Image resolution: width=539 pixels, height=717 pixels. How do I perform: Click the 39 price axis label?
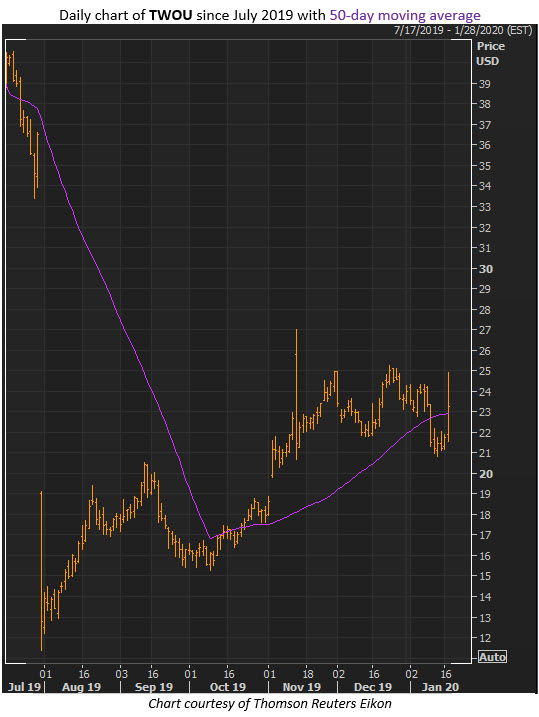pos(485,84)
